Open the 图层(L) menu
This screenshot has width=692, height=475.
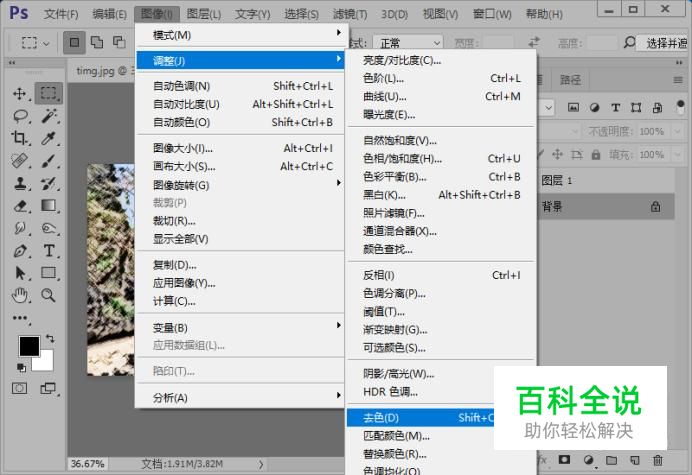(x=203, y=14)
